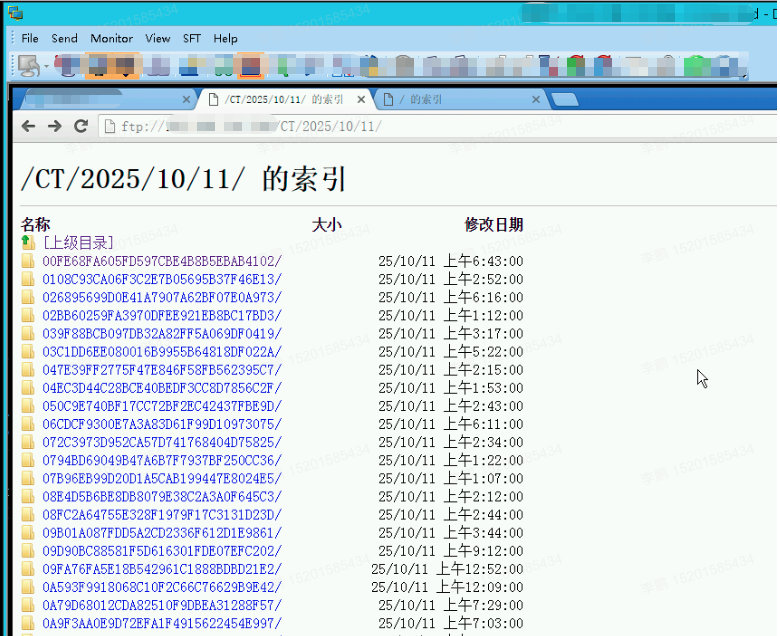
Task: Reload the FTP directory page
Action: point(81,126)
